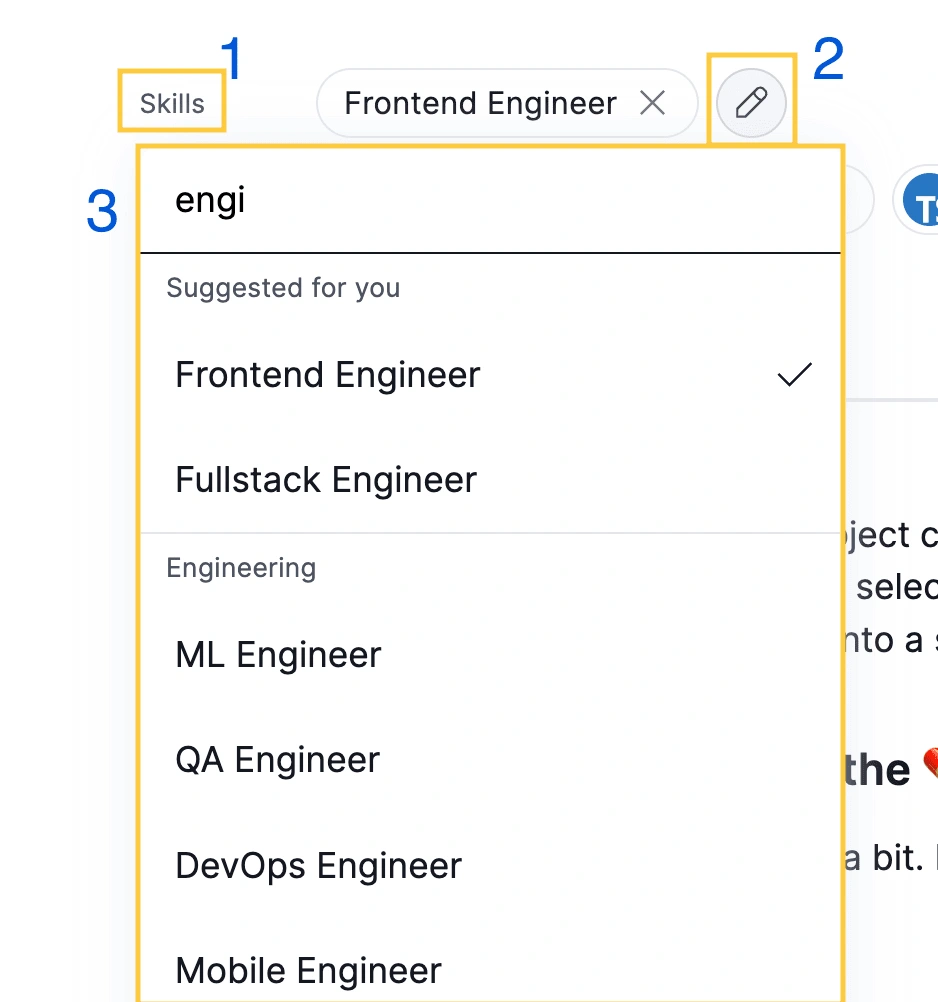Screen dimensions: 938x1002
Task: Click the partially hidden chip beside the avatar
Action: 859,199
